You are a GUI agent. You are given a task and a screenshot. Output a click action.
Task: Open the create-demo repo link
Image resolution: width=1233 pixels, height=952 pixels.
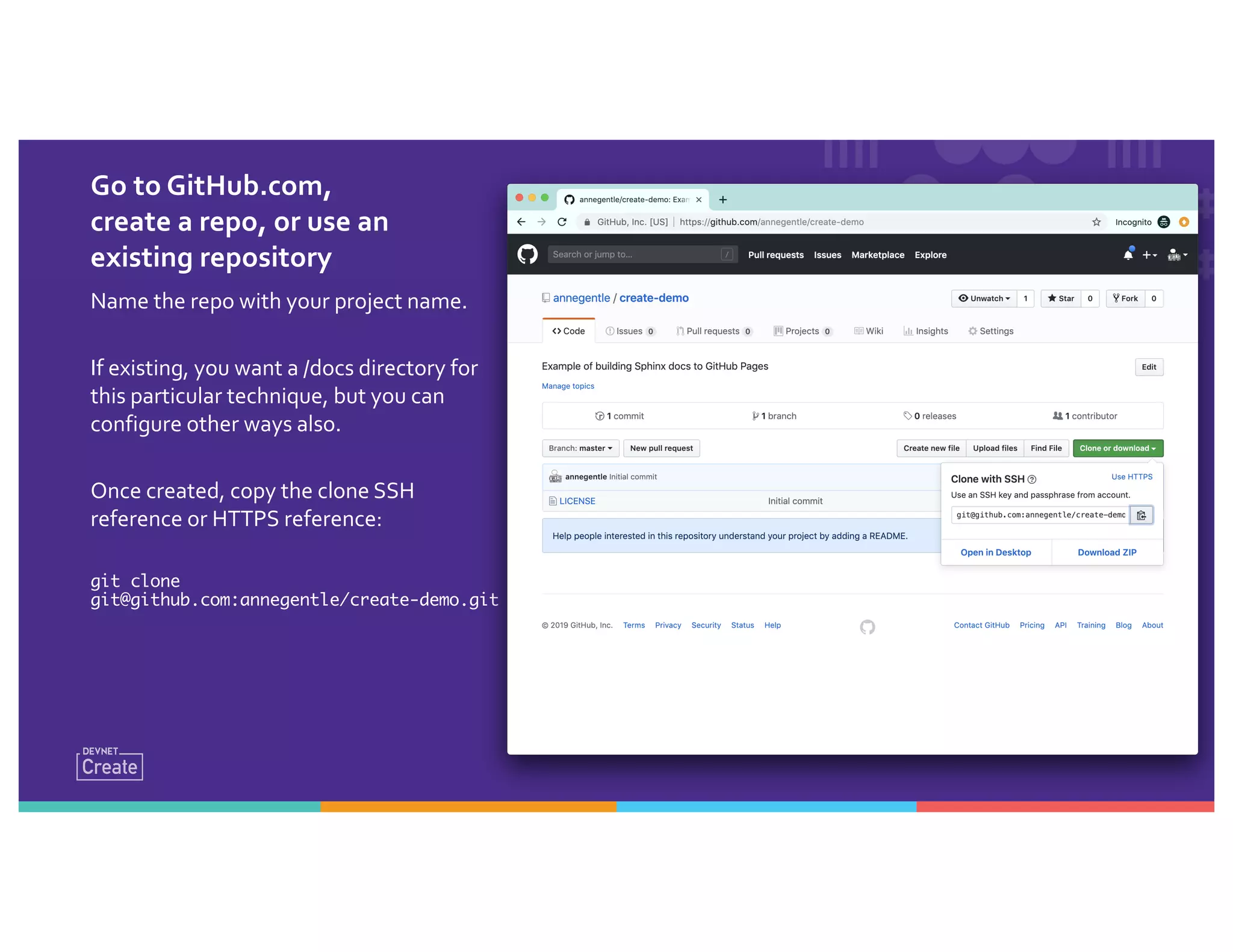coord(654,298)
